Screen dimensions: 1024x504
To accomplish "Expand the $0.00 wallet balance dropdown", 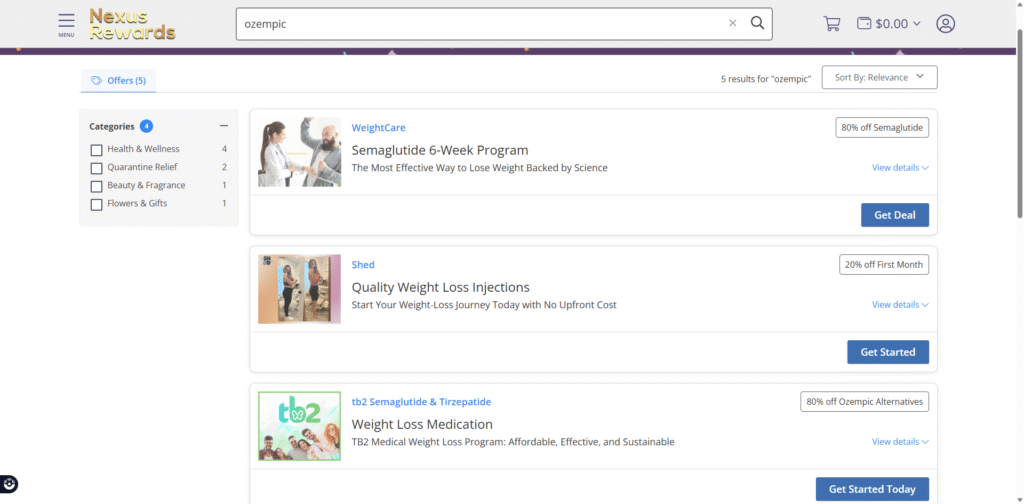I will click(x=889, y=24).
